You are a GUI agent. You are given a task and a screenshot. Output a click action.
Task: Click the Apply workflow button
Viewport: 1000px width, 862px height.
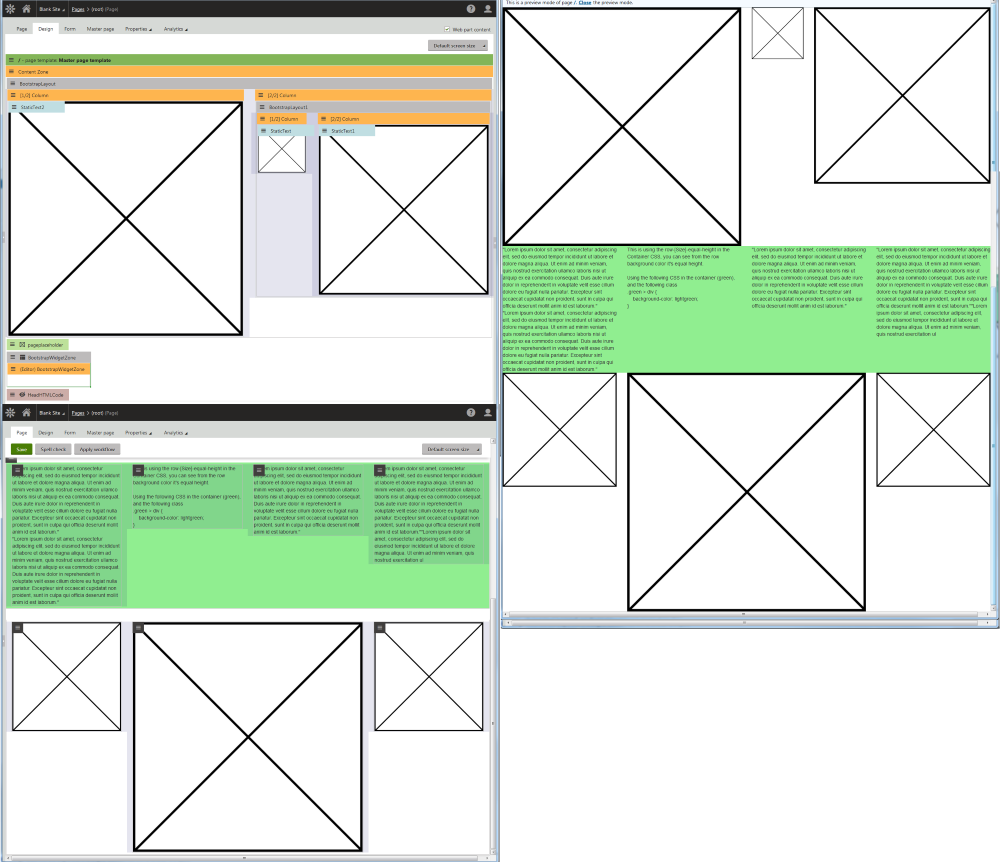[x=97, y=450]
